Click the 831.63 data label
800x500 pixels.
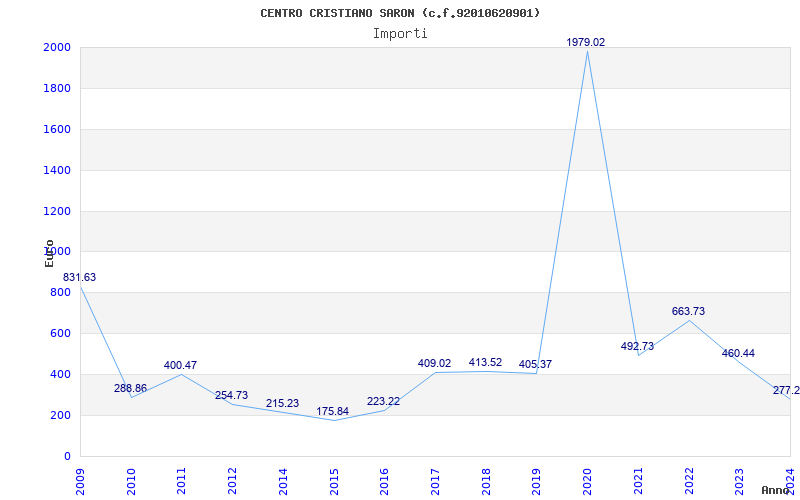pyautogui.click(x=79, y=278)
